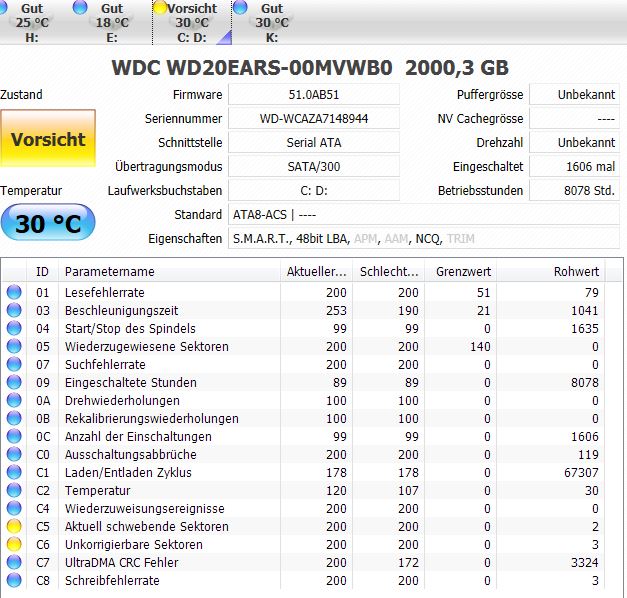The image size is (627, 598).
Task: Click the yellow status icon on C: D: tab
Action: pos(160,8)
